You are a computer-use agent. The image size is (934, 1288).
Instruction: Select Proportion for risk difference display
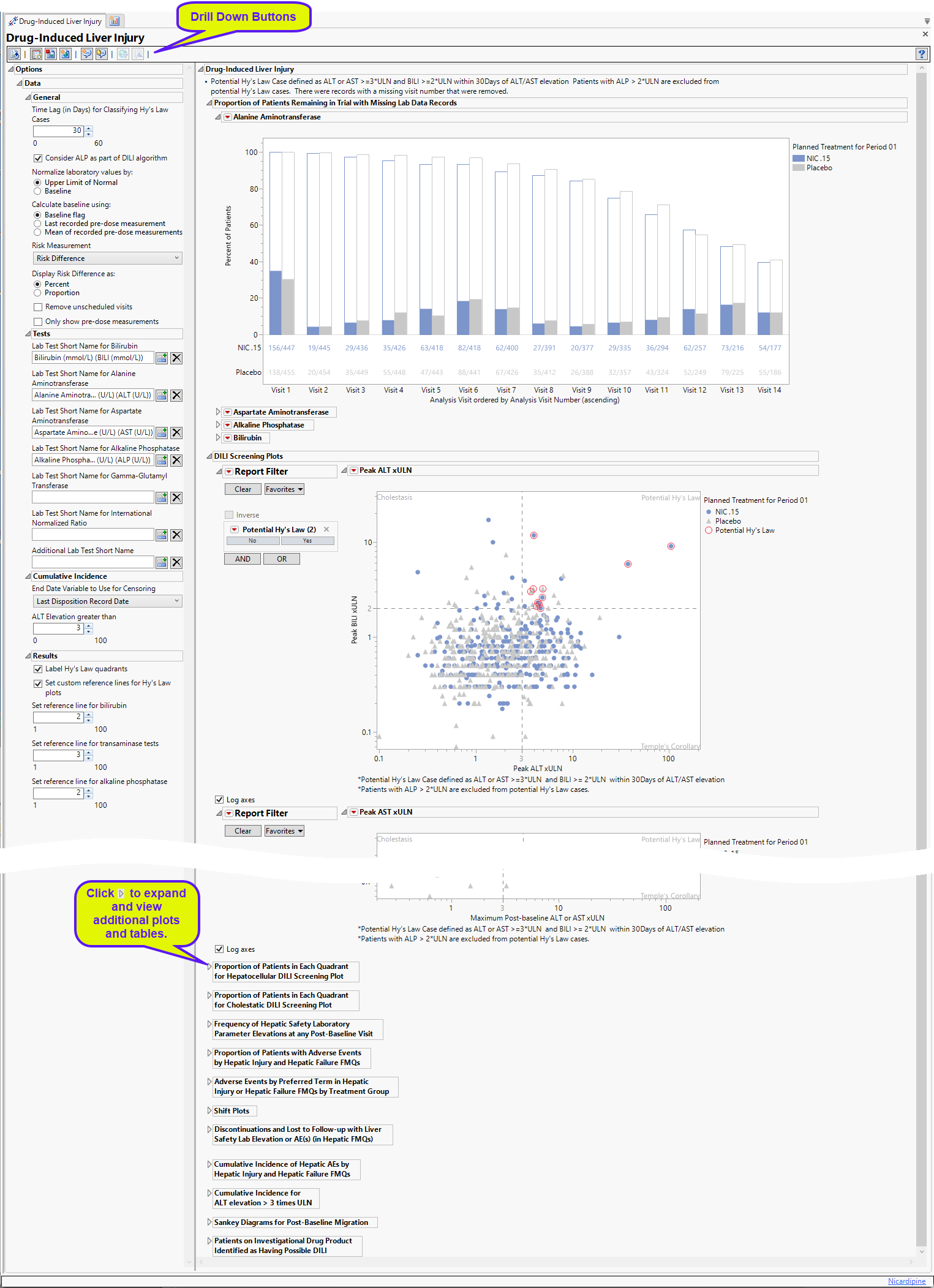click(x=37, y=293)
